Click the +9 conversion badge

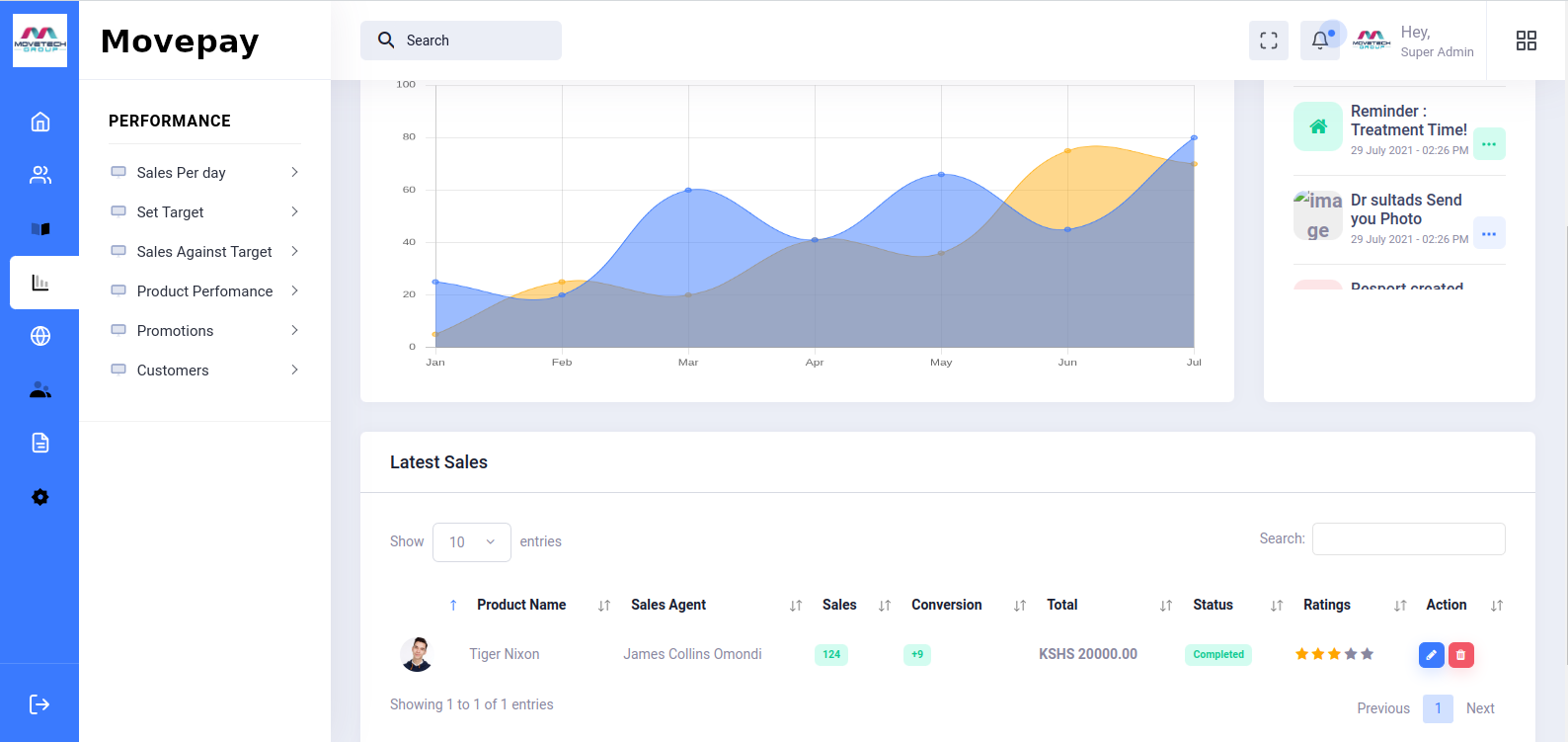[x=917, y=654]
